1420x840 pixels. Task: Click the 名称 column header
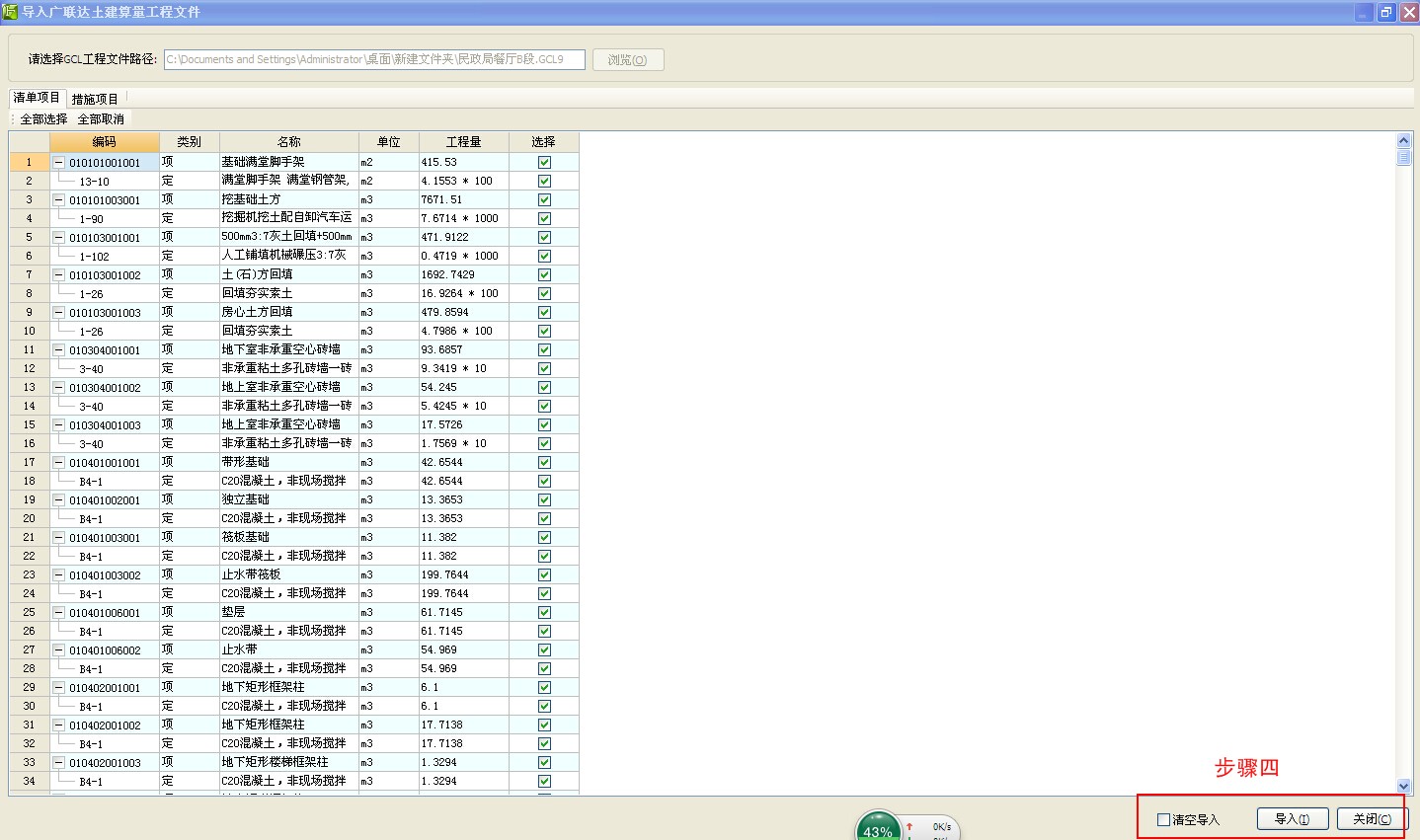coord(288,142)
